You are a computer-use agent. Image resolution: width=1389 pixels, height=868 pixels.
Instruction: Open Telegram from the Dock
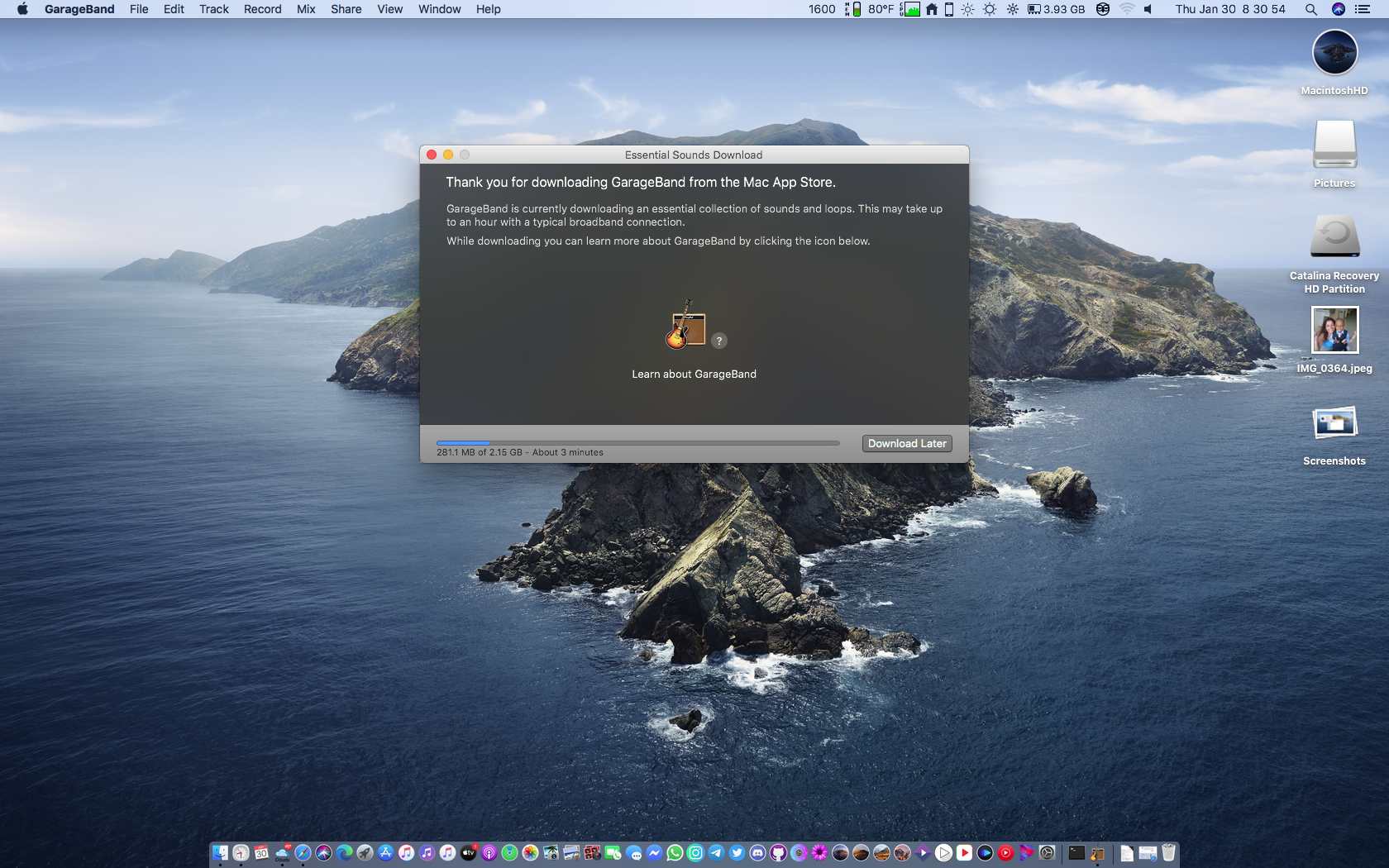click(716, 852)
